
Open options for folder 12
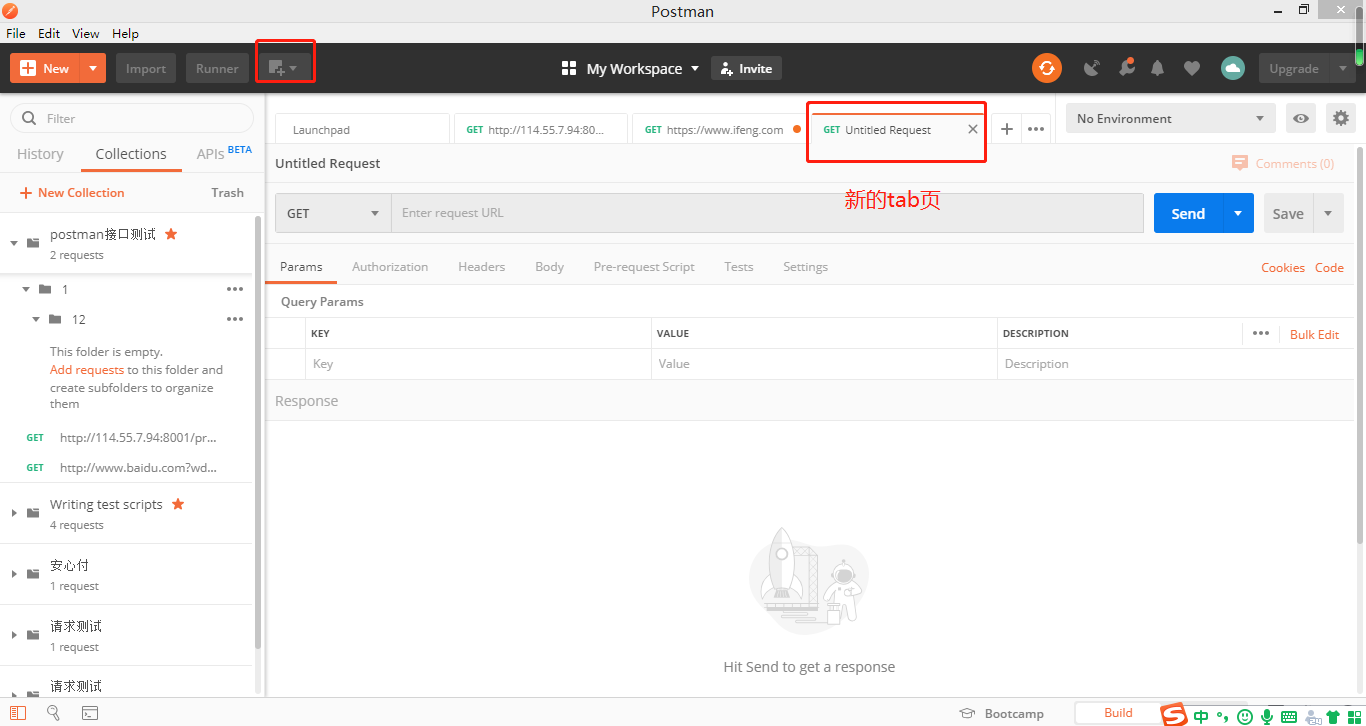235,319
